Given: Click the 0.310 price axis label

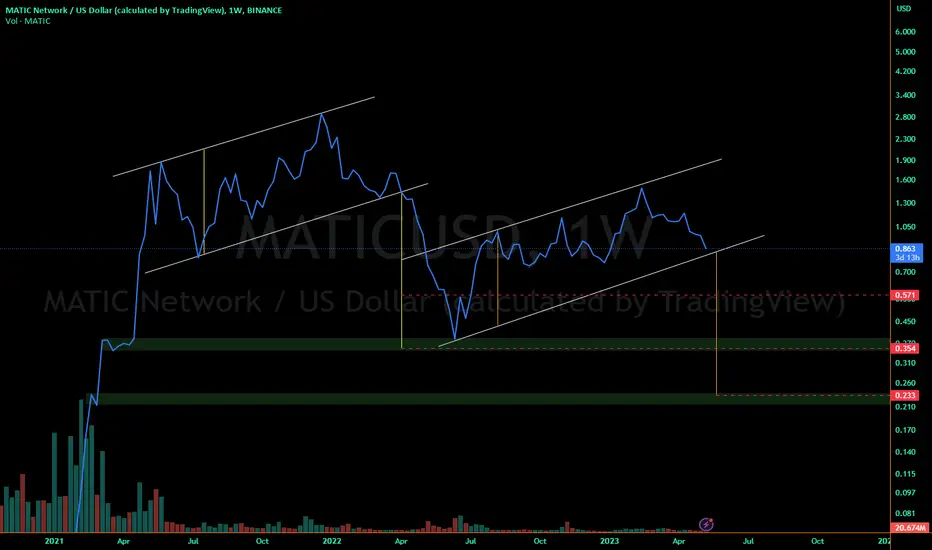Looking at the screenshot, I should click(905, 363).
